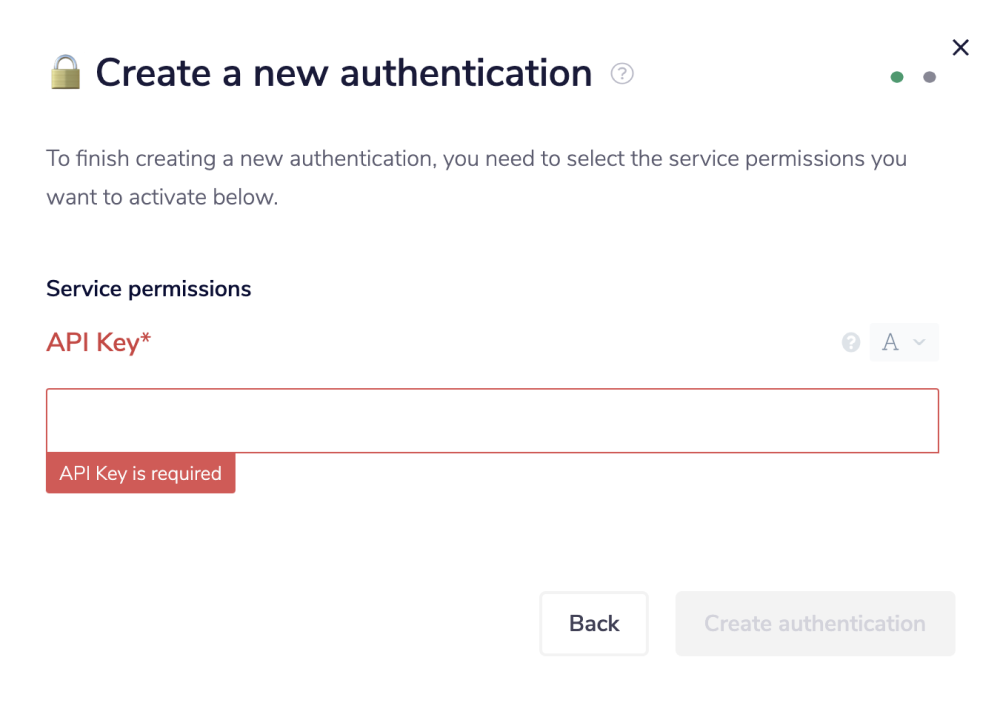
Task: Open the help icon next to the heading
Action: point(622,73)
